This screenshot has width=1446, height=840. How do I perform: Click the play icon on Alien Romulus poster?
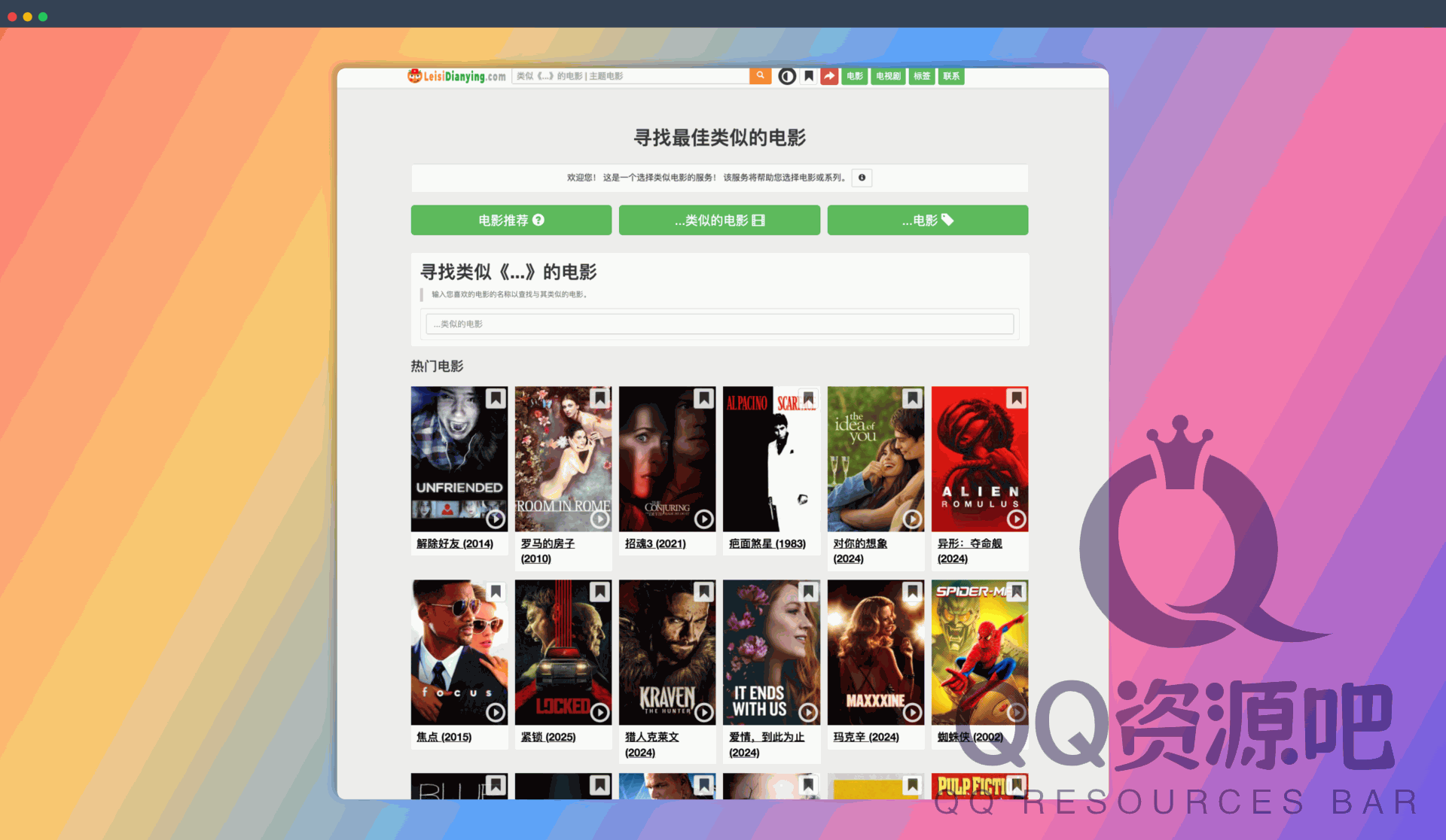(x=1016, y=519)
